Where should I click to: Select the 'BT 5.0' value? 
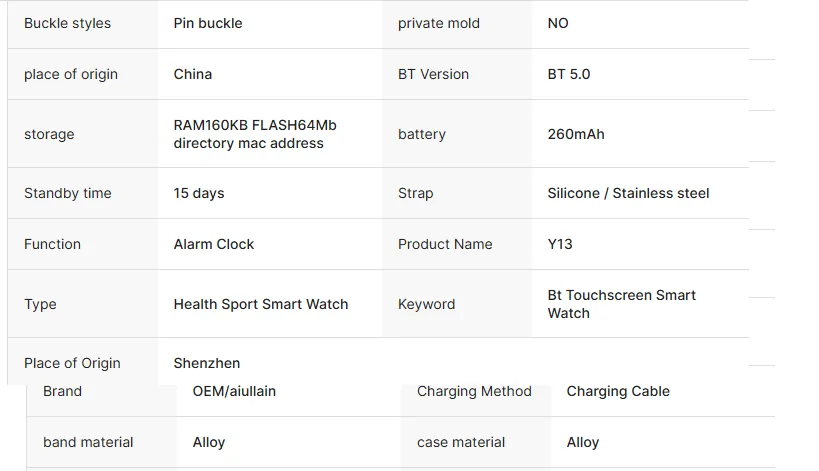point(569,74)
